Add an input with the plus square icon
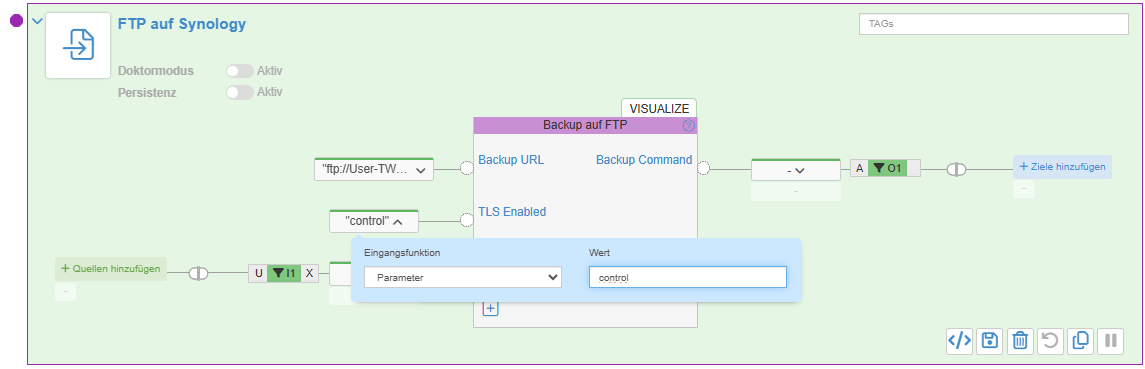This screenshot has height=369, width=1145. (x=490, y=308)
